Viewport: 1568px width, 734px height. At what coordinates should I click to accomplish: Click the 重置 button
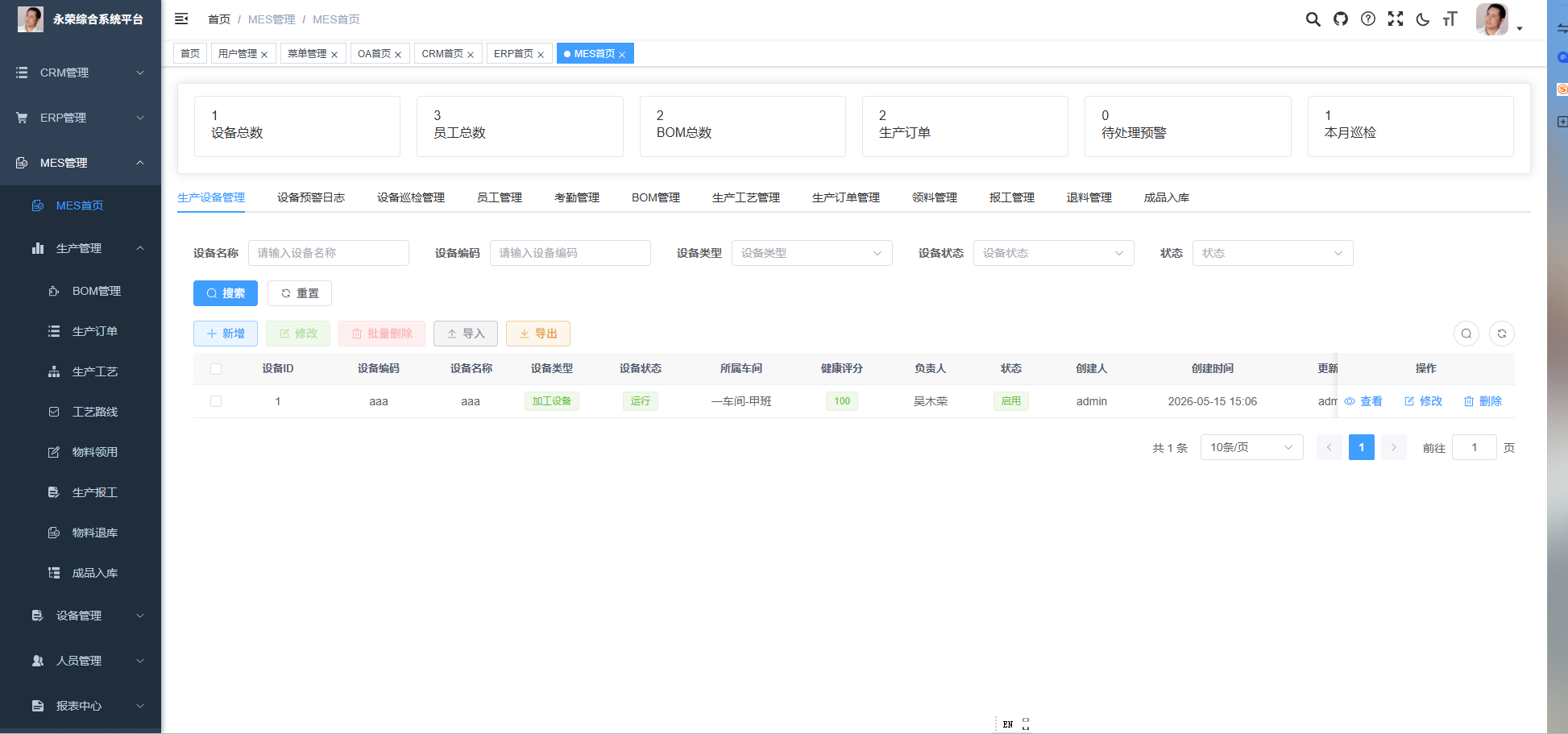pos(300,293)
